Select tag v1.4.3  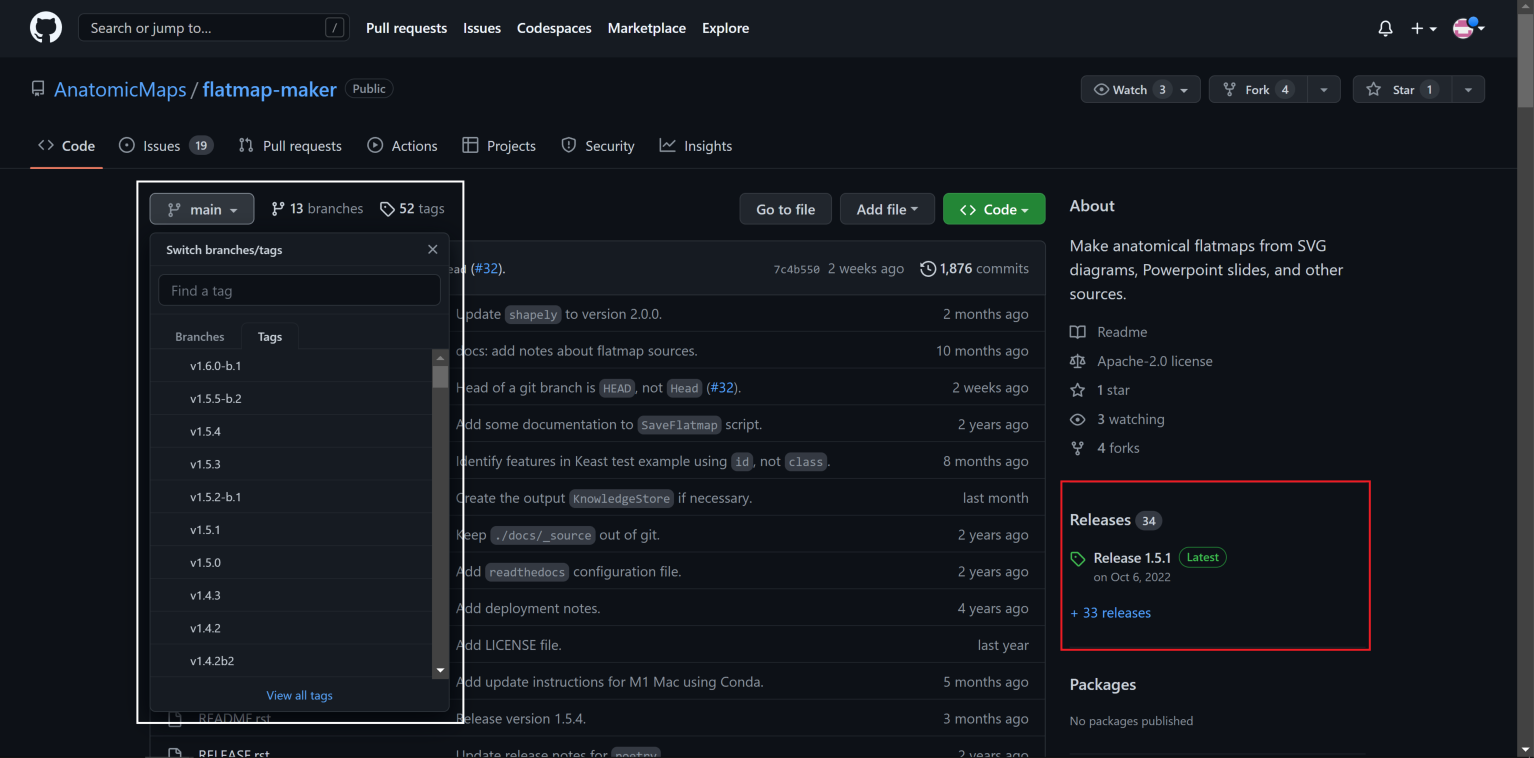pos(291,595)
